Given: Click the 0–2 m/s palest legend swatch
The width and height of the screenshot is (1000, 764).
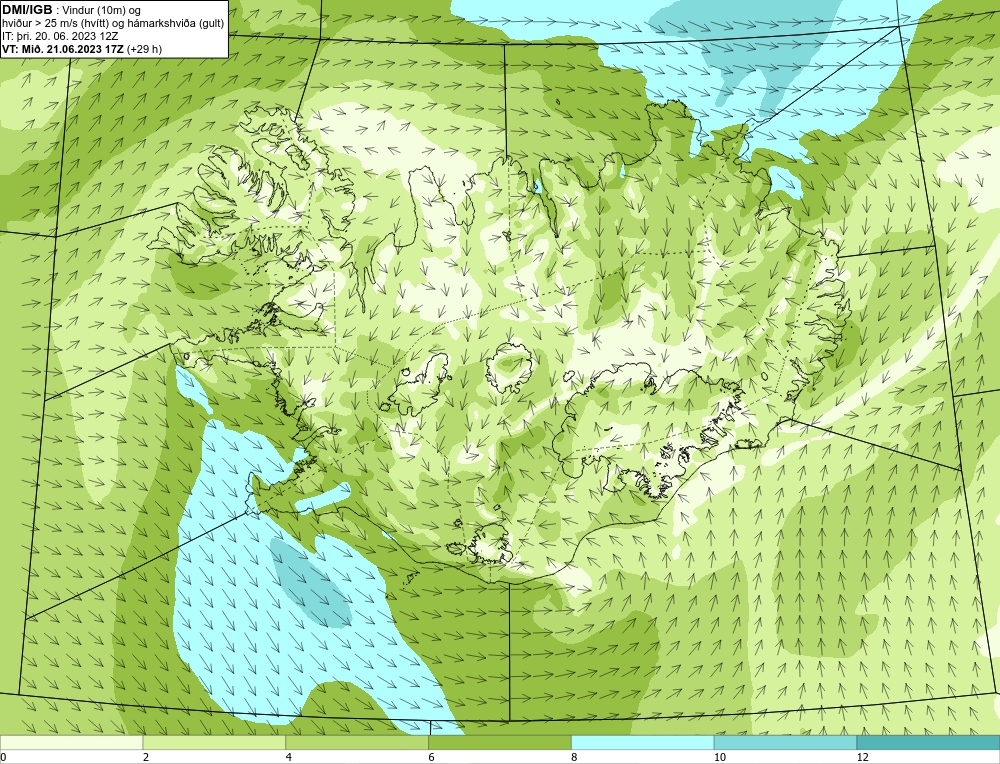Looking at the screenshot, I should point(71,743).
